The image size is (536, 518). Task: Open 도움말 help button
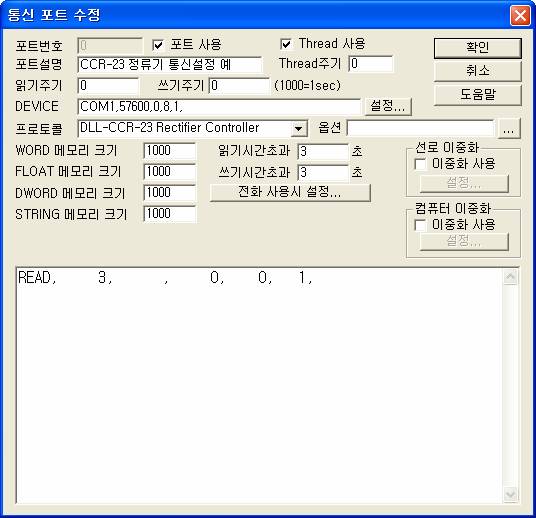pyautogui.click(x=478, y=94)
